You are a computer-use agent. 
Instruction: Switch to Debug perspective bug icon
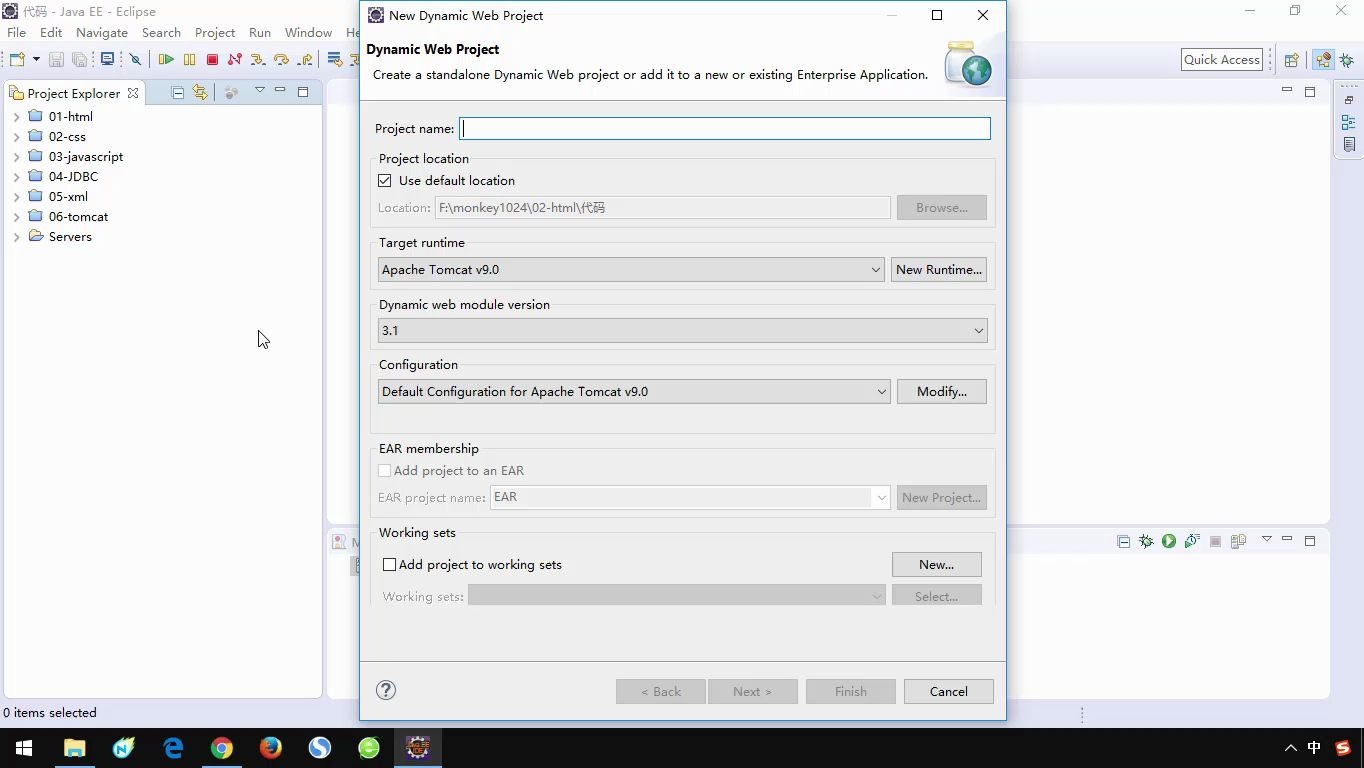(x=1347, y=60)
